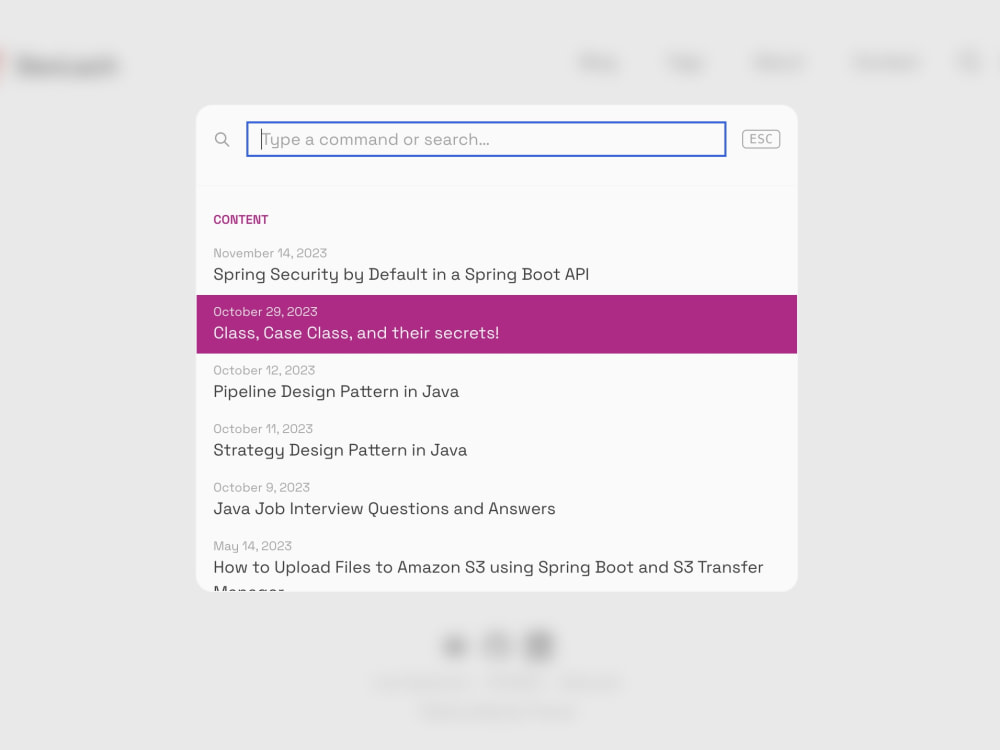Screen dimensions: 1000x750
Task: Click the leftmost blurred footer social icon
Action: click(454, 645)
